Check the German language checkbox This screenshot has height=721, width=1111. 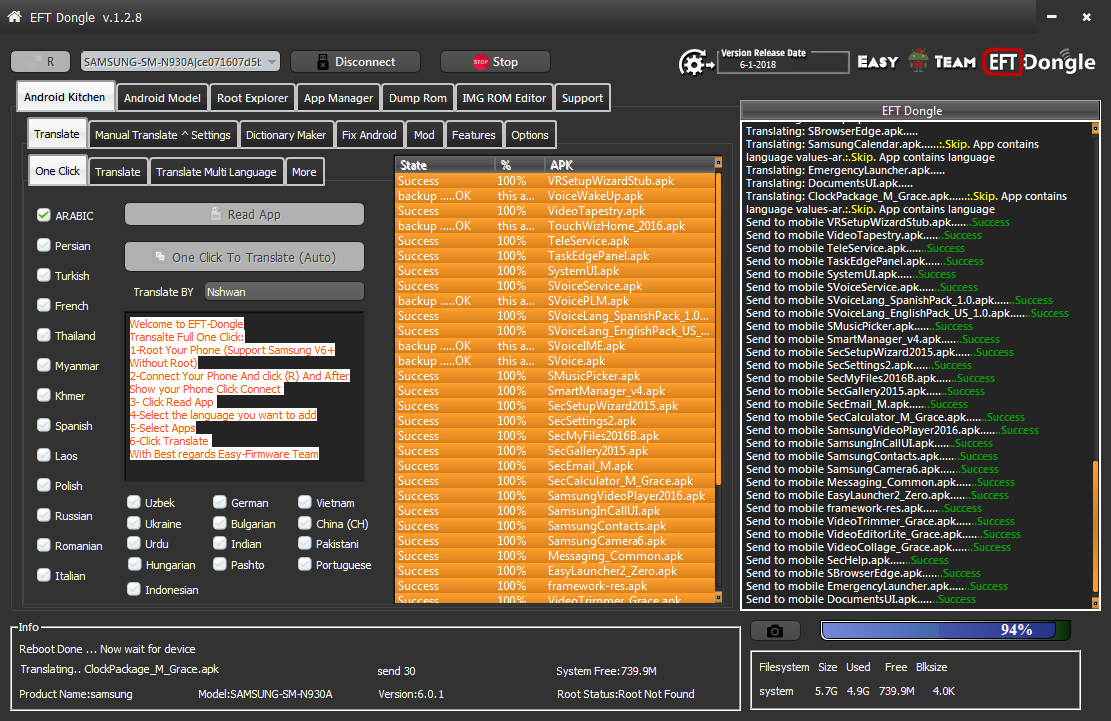(220, 502)
